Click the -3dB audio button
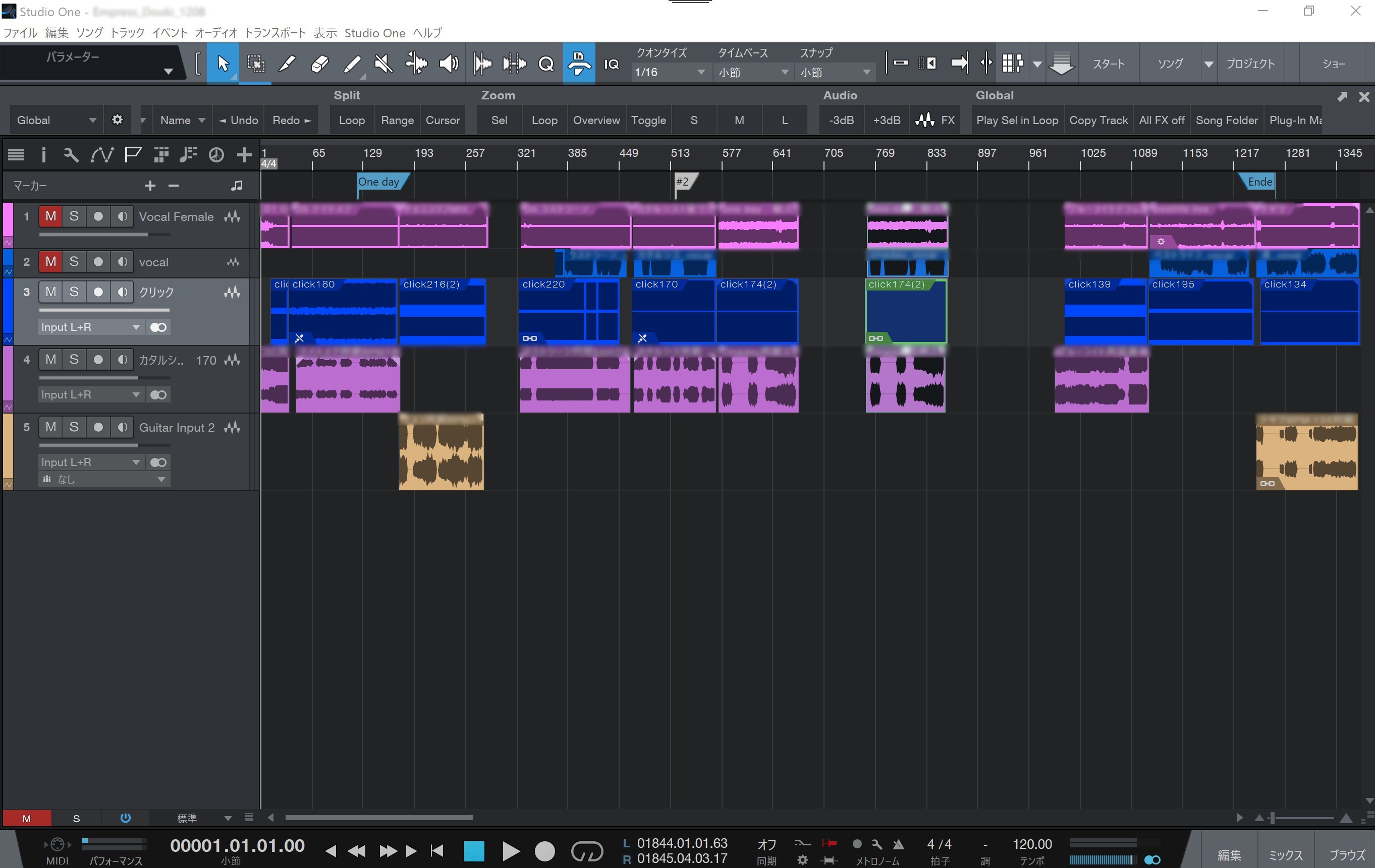 841,120
